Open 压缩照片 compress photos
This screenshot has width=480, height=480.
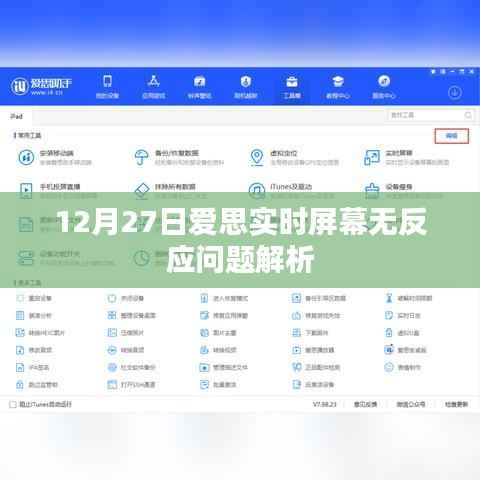point(126,333)
